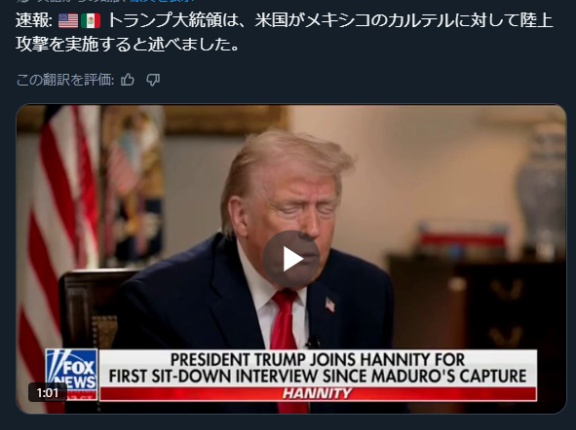Click the United States flag emoji
This screenshot has width=576, height=430.
pos(68,21)
